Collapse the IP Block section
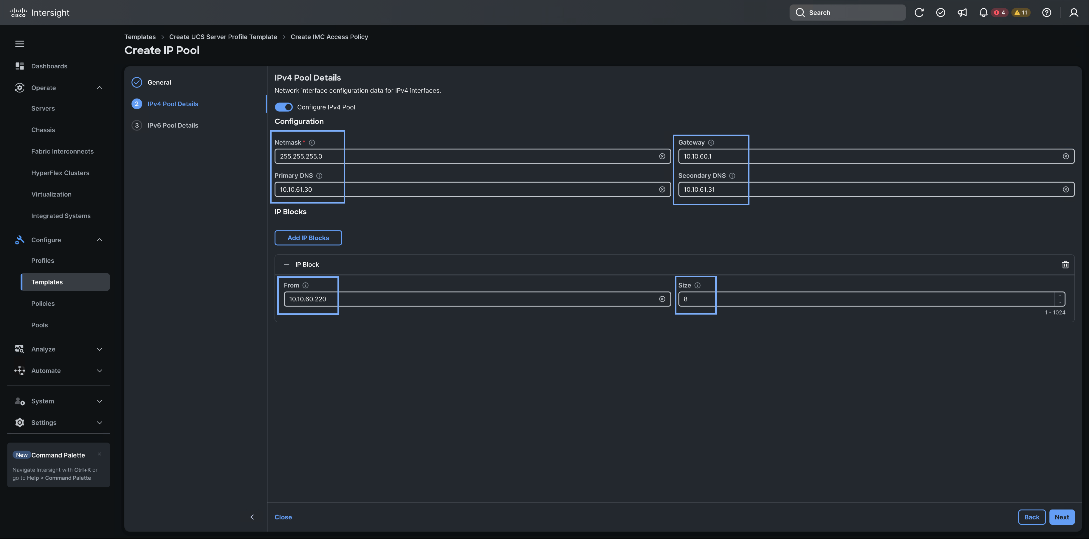Screen dimensions: 1089x539 pyautogui.click(x=286, y=265)
